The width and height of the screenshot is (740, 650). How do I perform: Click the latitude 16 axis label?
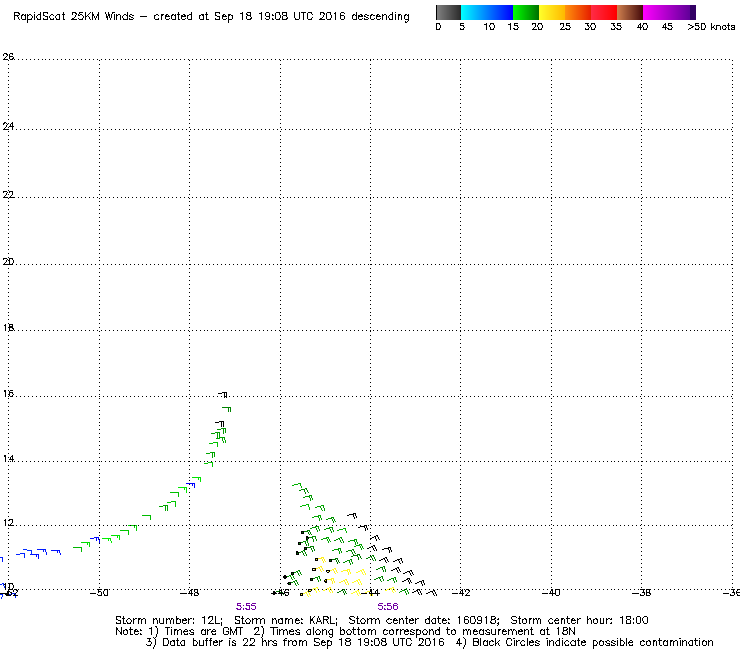[x=8, y=393]
